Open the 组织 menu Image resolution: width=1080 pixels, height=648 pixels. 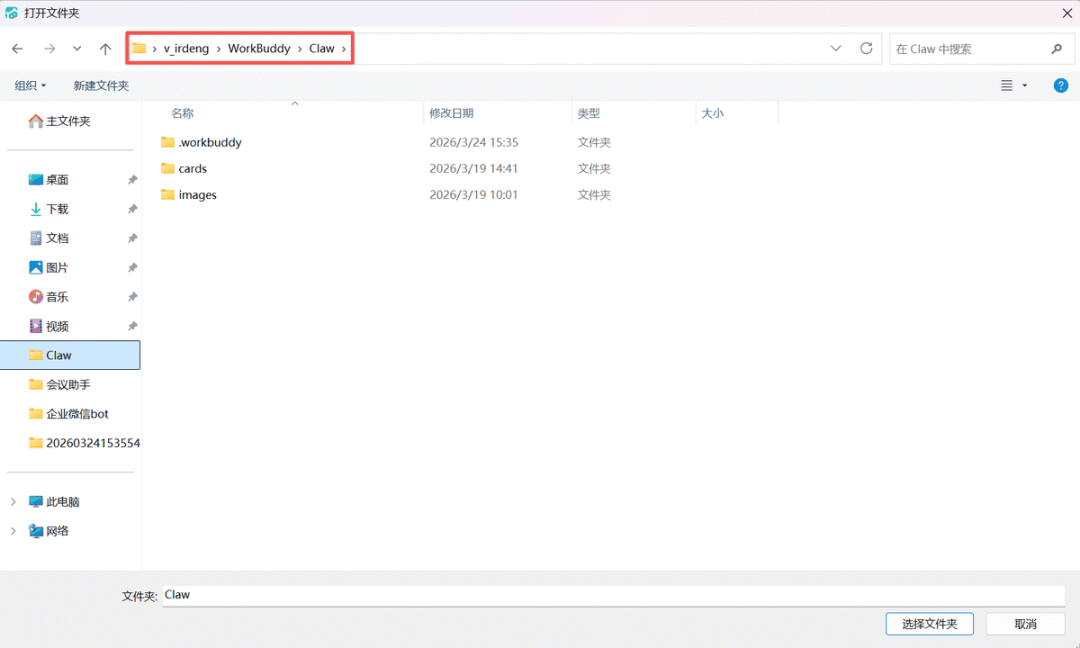30,85
